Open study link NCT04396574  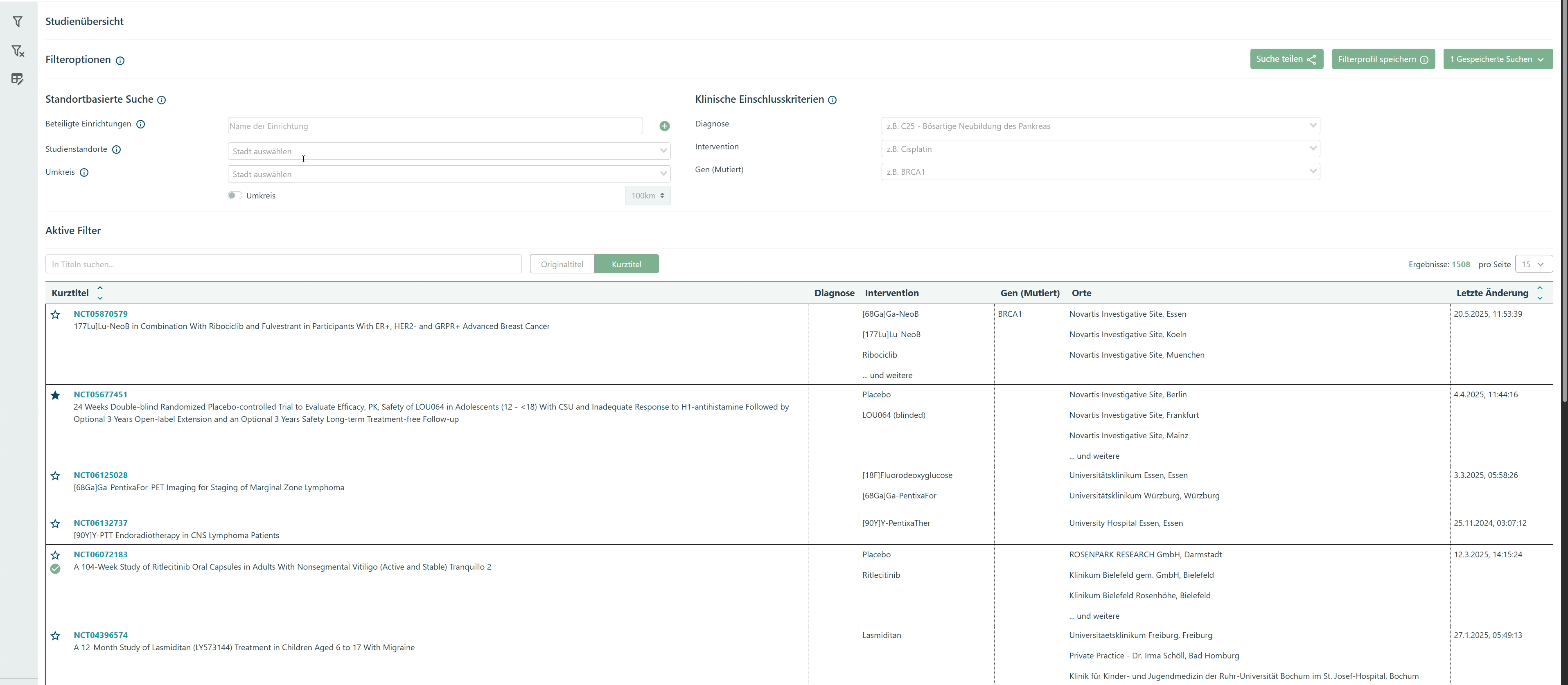pos(100,635)
